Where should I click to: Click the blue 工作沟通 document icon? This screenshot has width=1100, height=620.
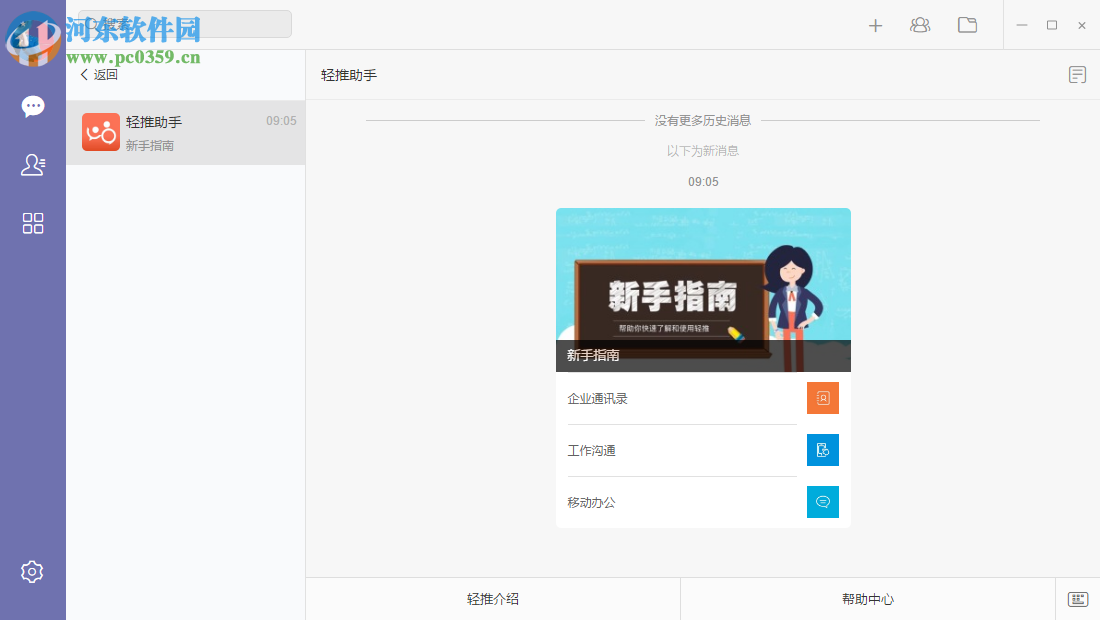pos(822,450)
